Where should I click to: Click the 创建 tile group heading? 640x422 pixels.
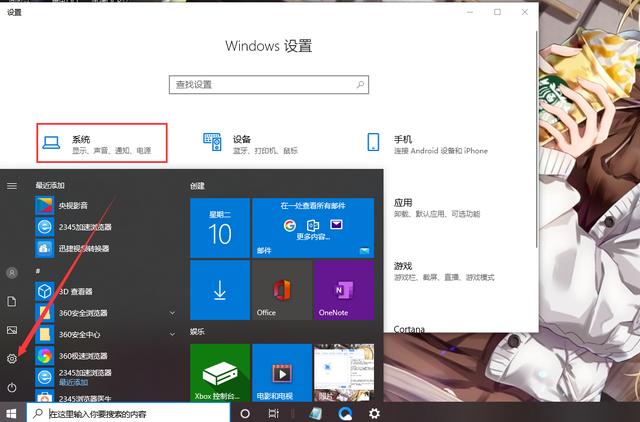coord(197,186)
